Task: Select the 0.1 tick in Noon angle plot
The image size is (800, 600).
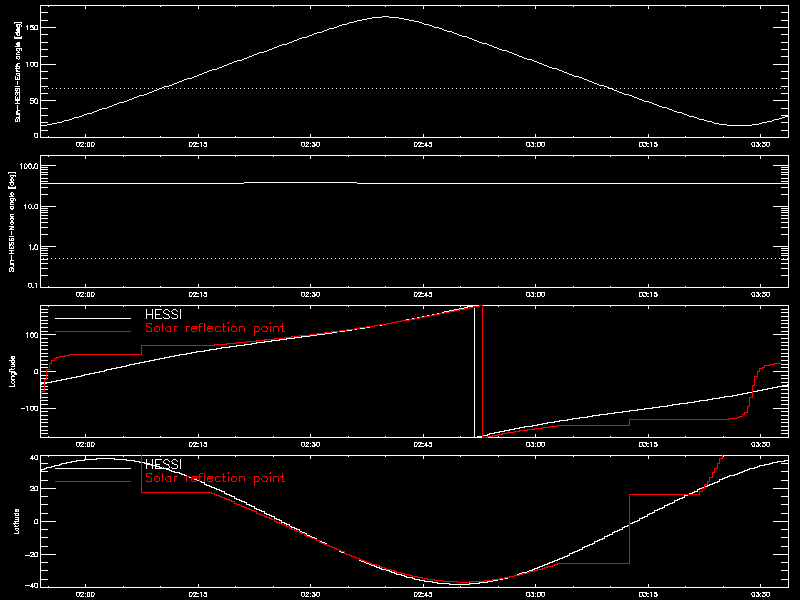Action: [x=33, y=285]
